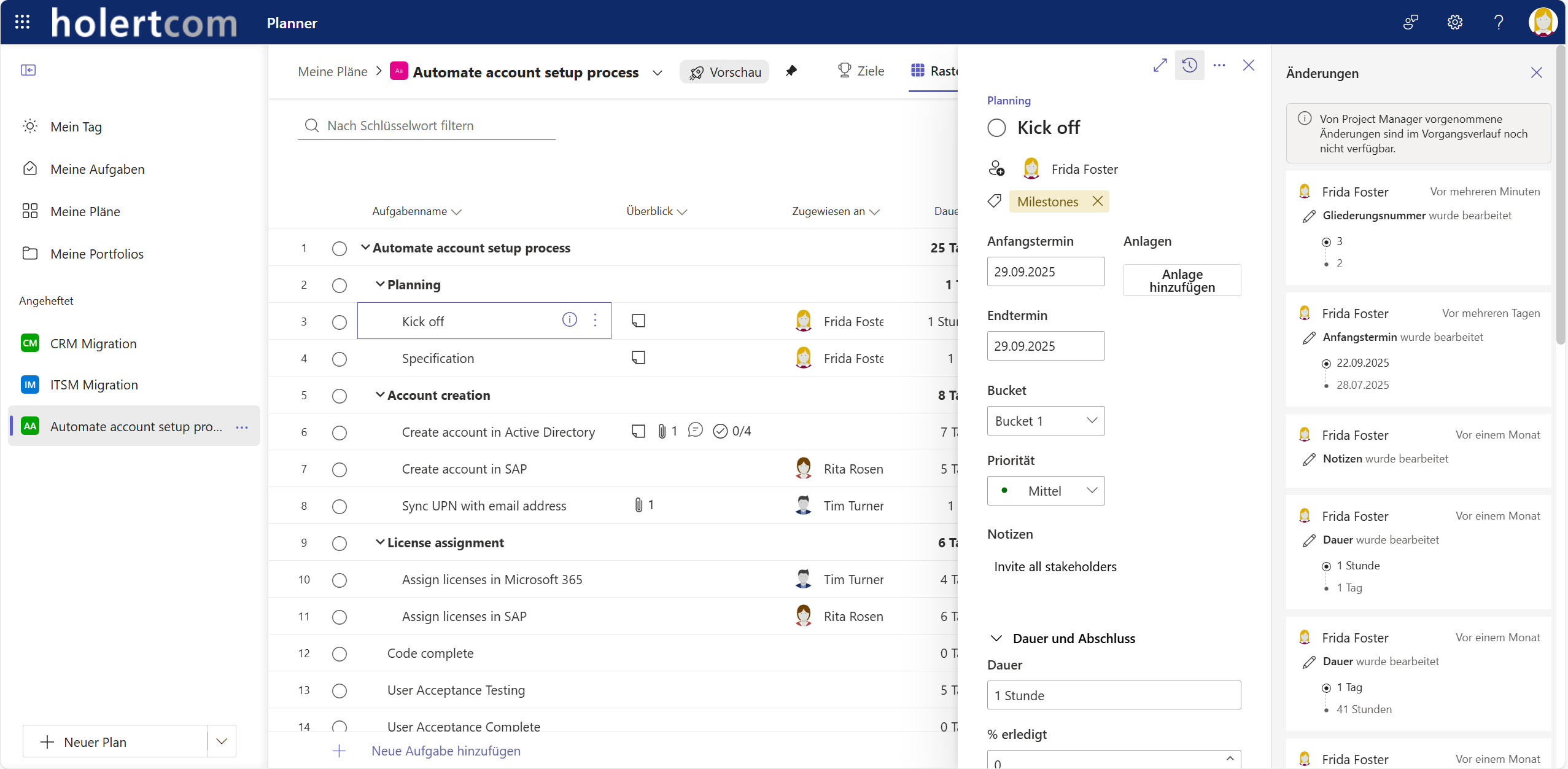Open comments icon on "Create account in Active Directory"
Screen dimensions: 1568x769
pos(695,431)
